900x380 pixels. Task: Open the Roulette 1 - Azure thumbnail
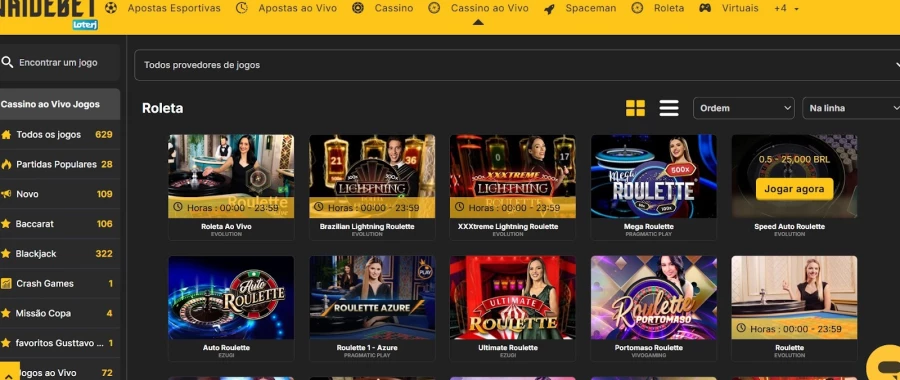click(372, 297)
